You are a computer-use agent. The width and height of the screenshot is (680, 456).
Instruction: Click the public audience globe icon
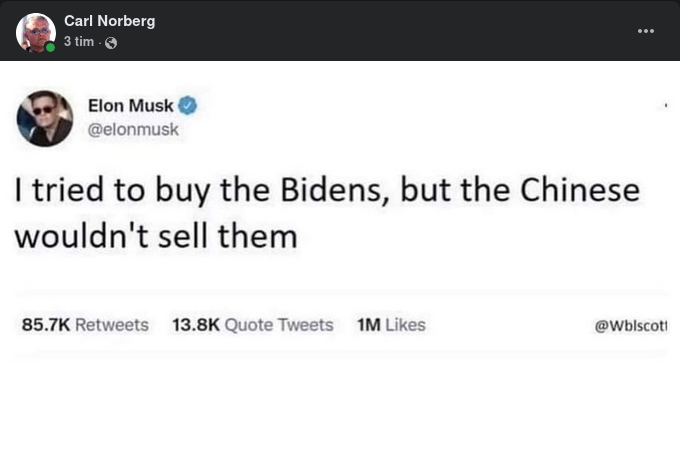[x=111, y=43]
